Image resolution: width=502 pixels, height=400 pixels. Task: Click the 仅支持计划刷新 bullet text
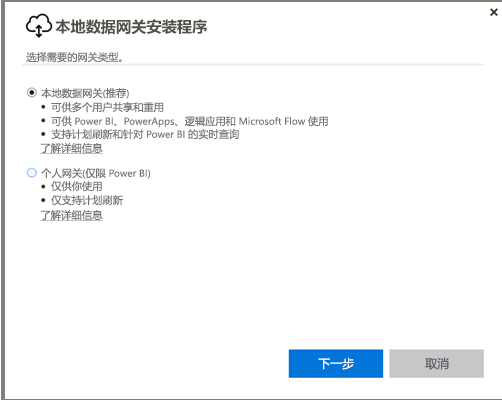pyautogui.click(x=87, y=200)
